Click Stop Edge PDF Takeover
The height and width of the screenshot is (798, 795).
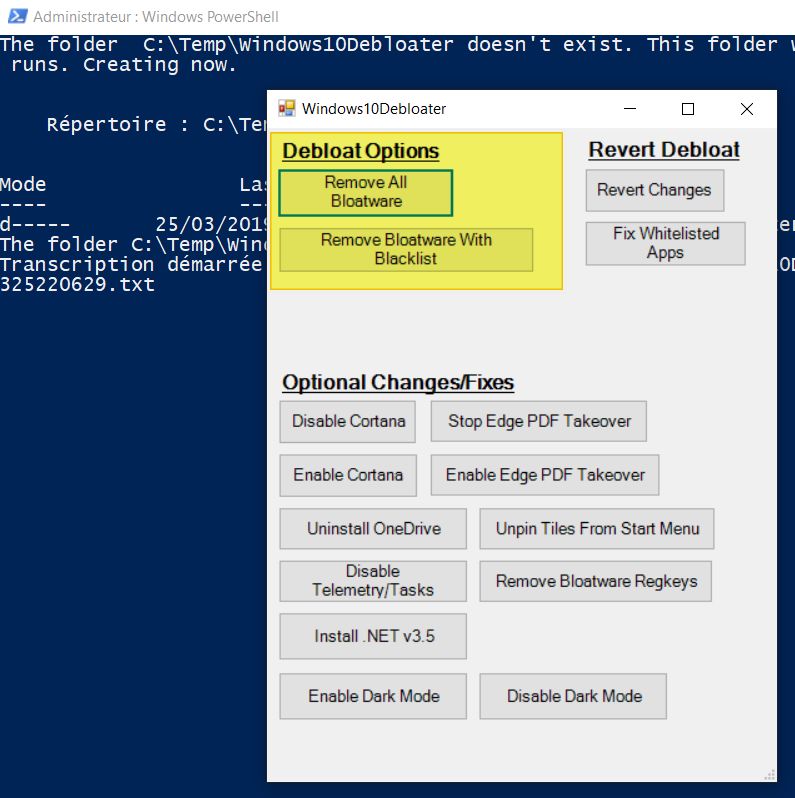pos(539,421)
